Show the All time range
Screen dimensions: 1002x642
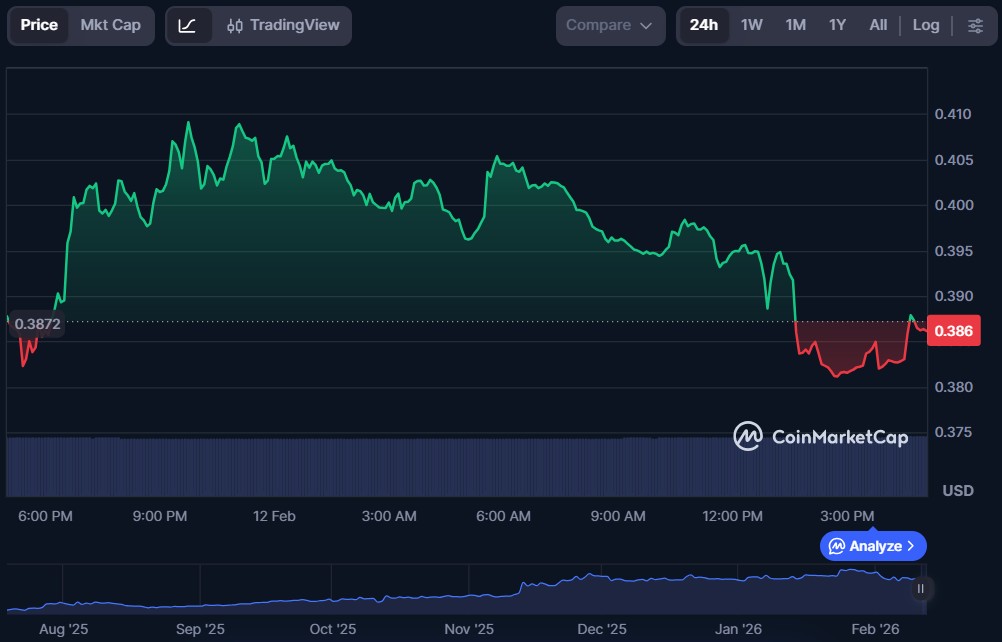pyautogui.click(x=878, y=25)
